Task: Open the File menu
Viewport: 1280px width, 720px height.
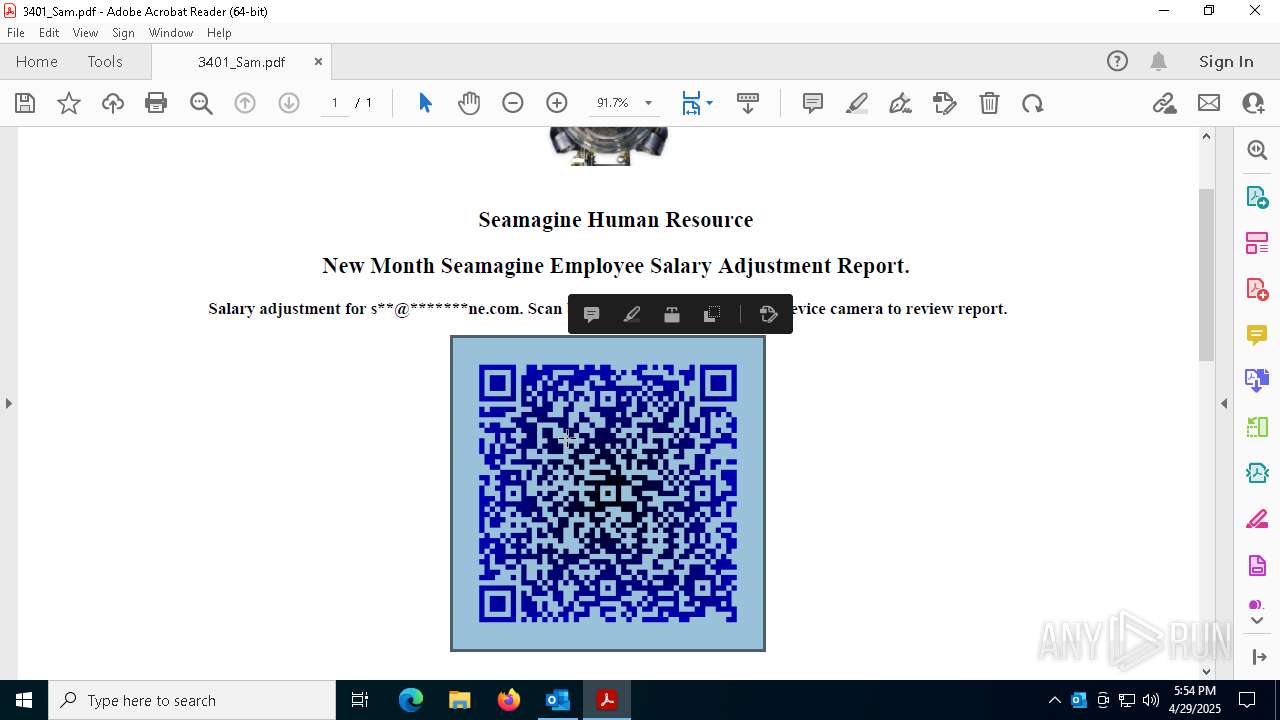Action: tap(16, 33)
